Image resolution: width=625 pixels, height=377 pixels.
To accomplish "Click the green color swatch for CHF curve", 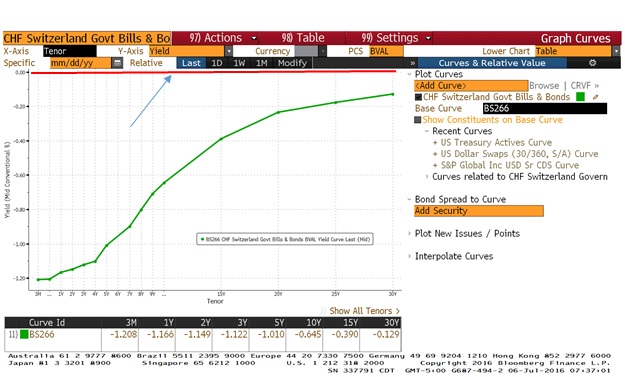I will pos(580,97).
